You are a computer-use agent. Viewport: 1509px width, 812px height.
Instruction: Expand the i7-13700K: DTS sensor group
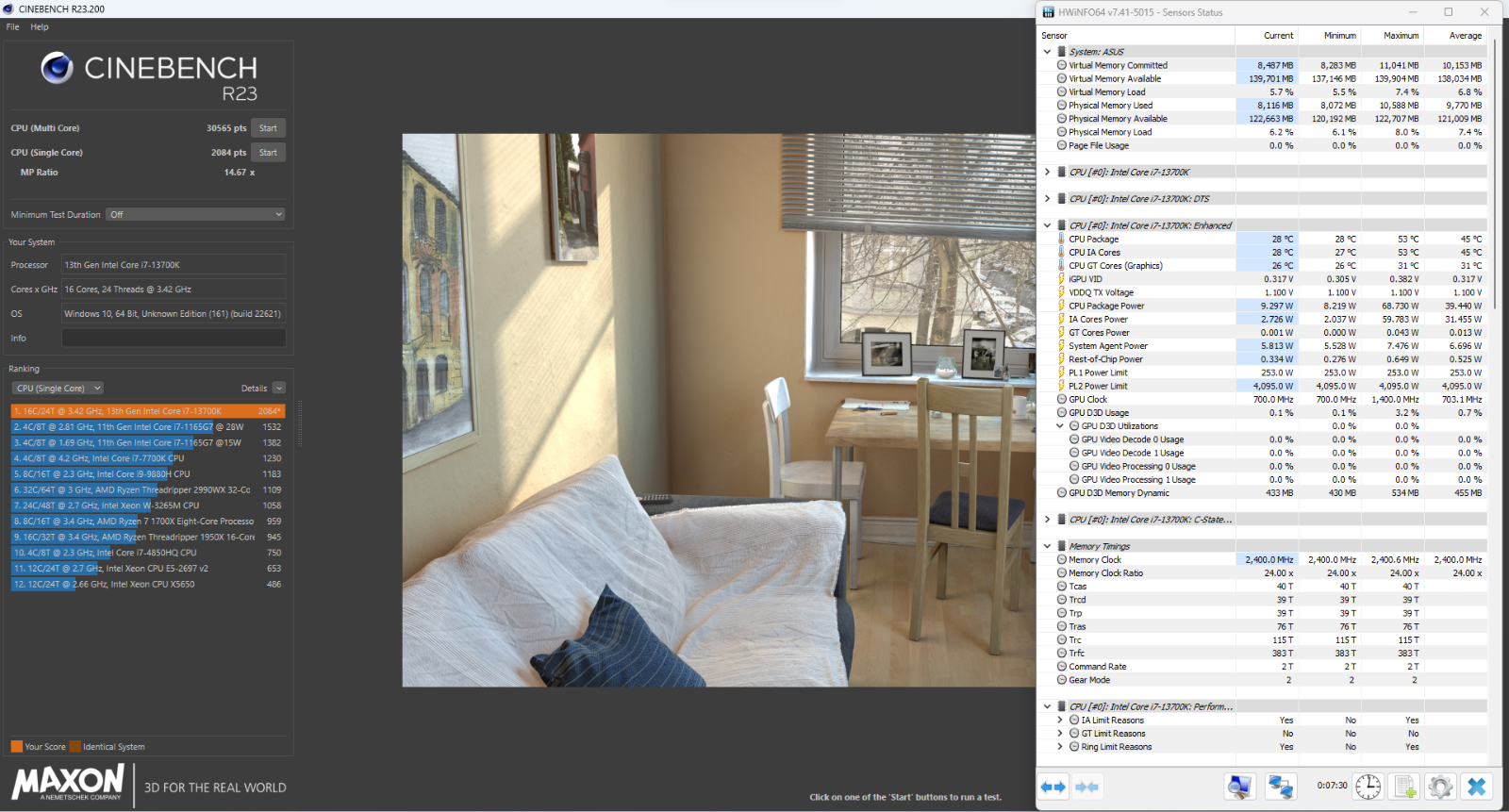[x=1047, y=199]
